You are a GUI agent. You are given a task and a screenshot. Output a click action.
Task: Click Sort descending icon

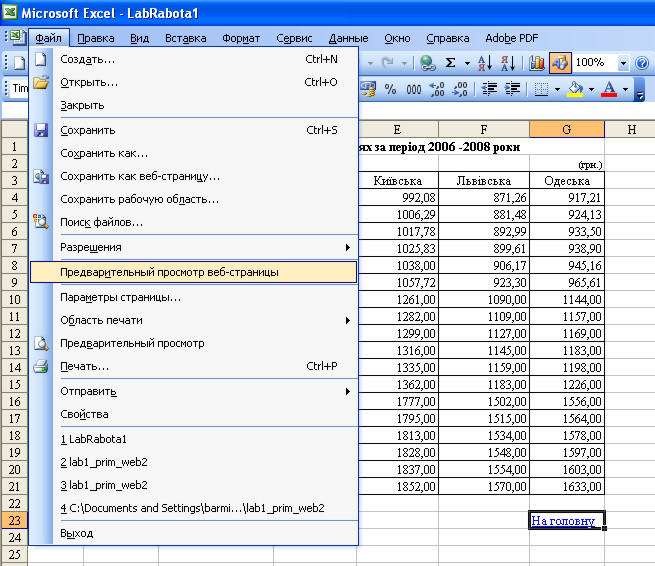pyautogui.click(x=508, y=63)
